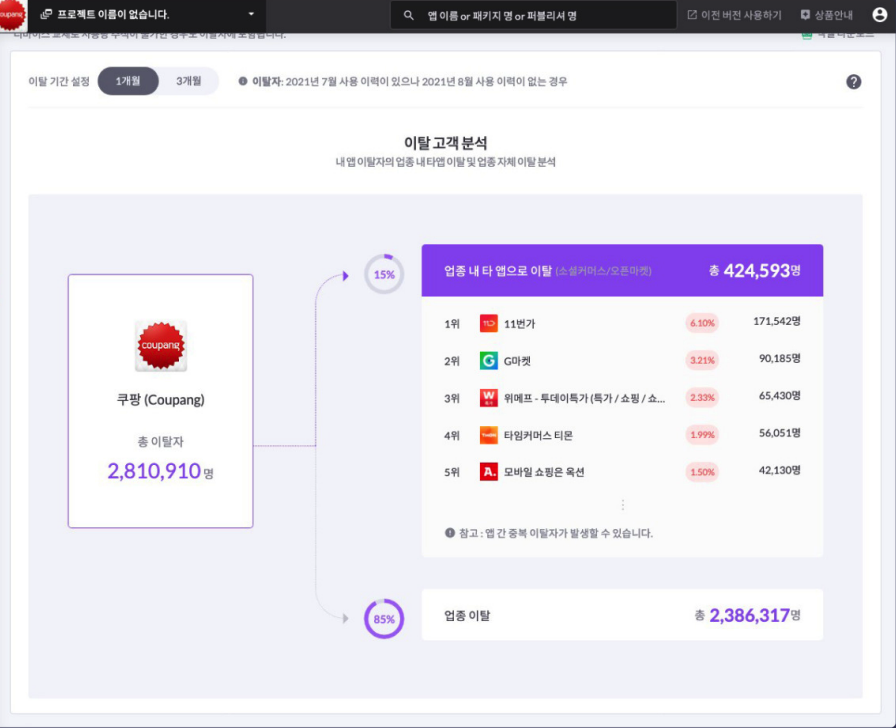Click the 42,130명 count
The image size is (896, 728).
[x=779, y=470]
